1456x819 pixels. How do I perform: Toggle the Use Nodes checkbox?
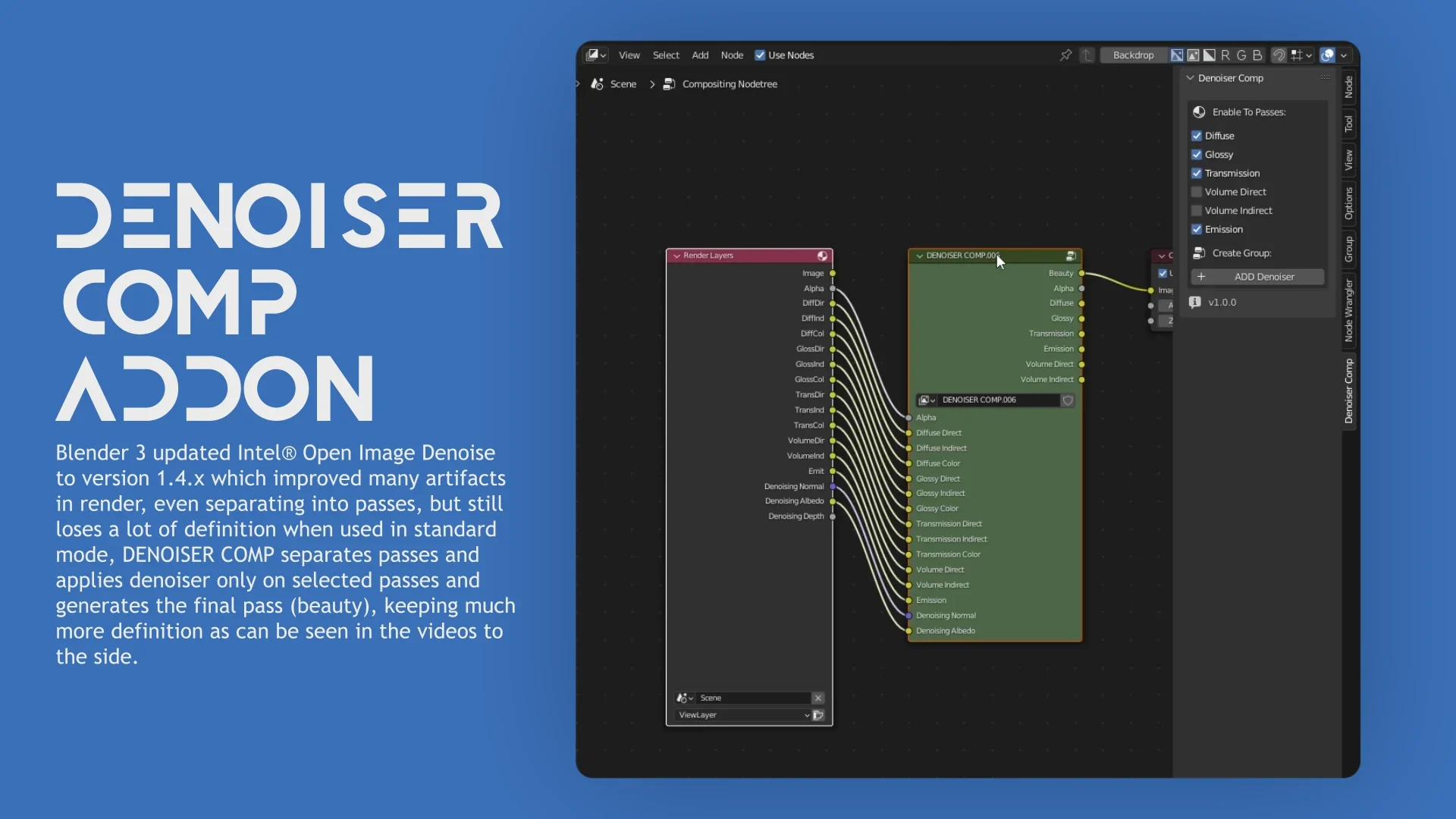760,55
